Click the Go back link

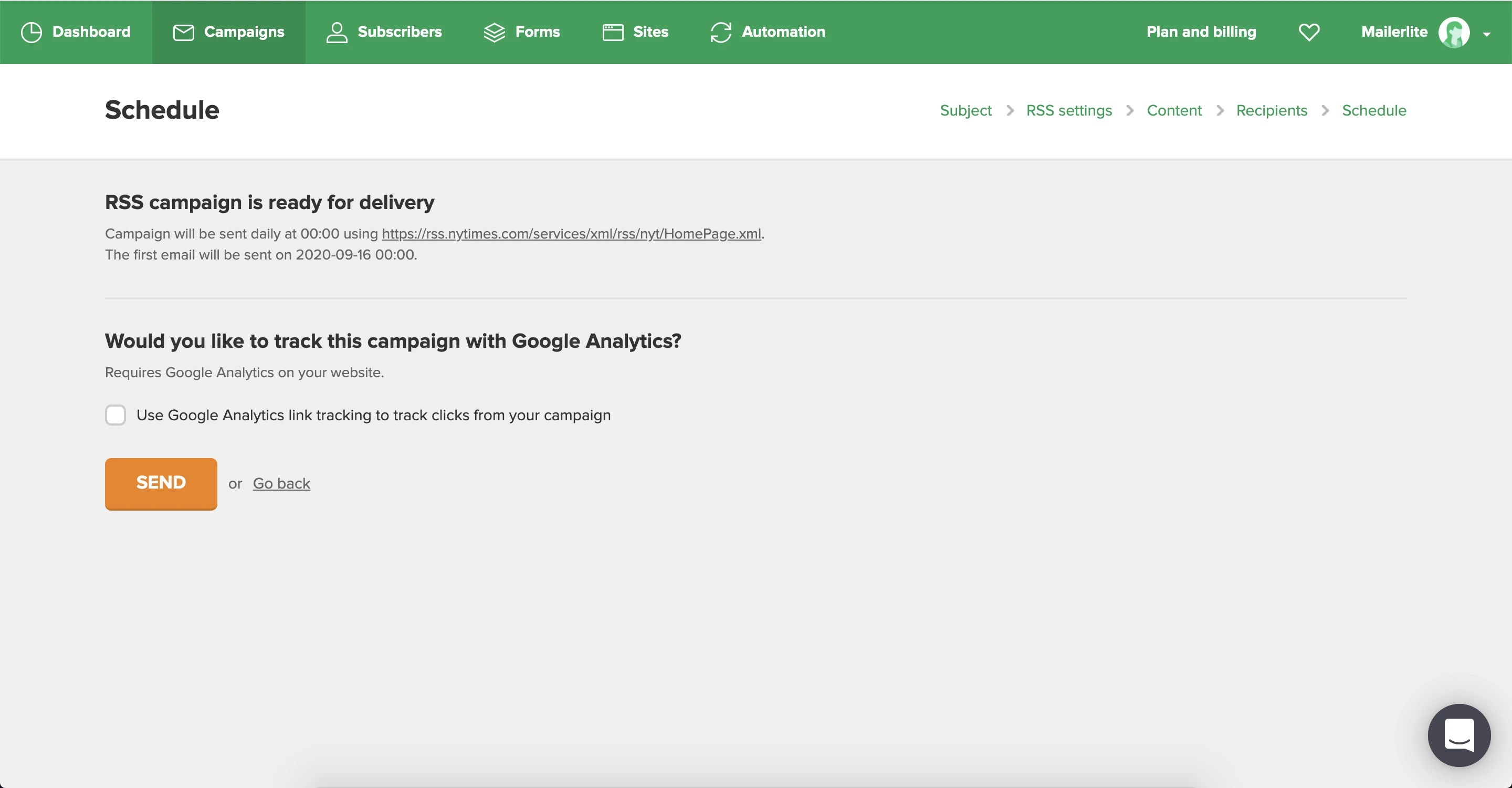pyautogui.click(x=281, y=483)
